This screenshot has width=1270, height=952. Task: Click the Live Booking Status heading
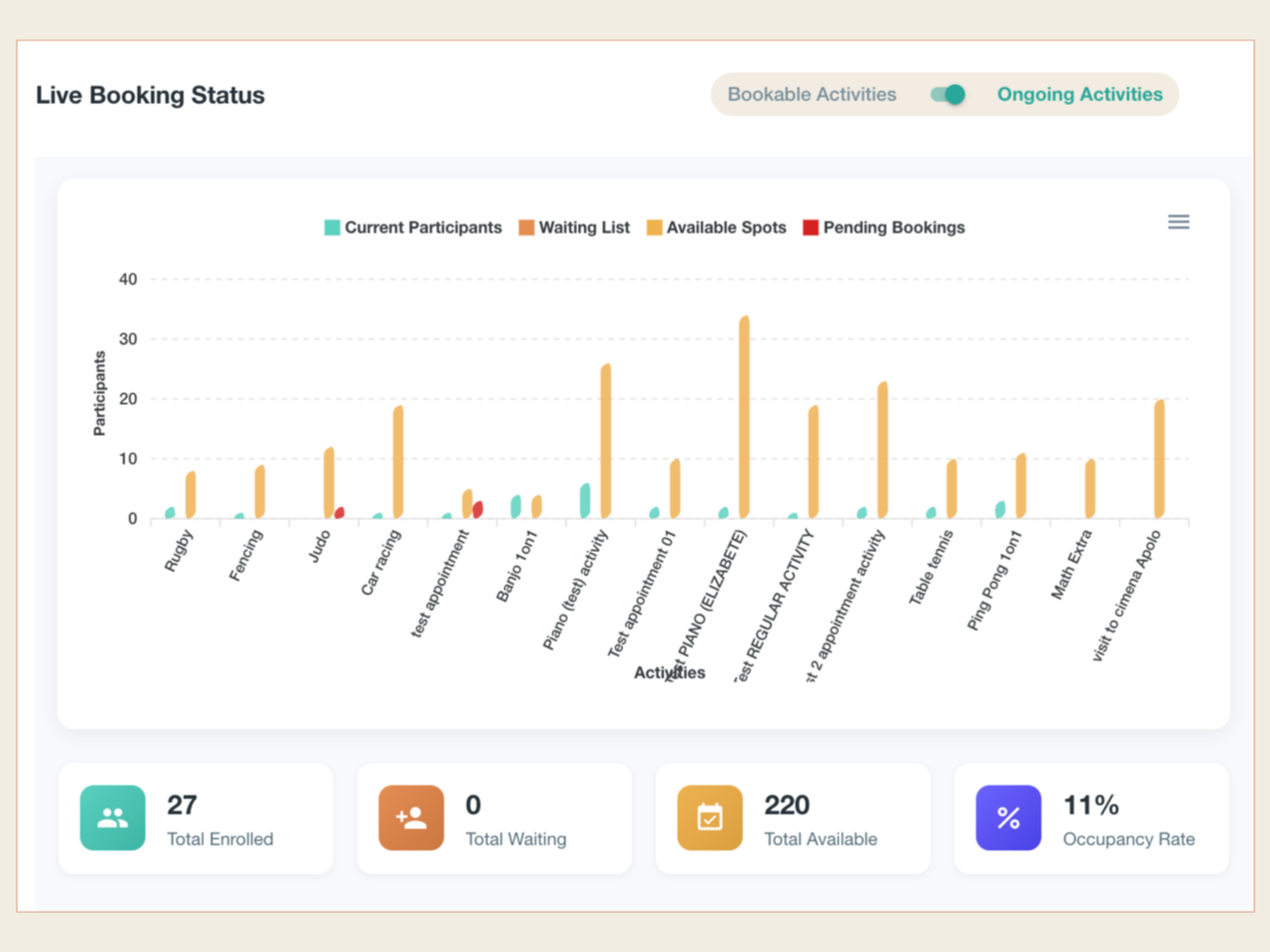(150, 94)
